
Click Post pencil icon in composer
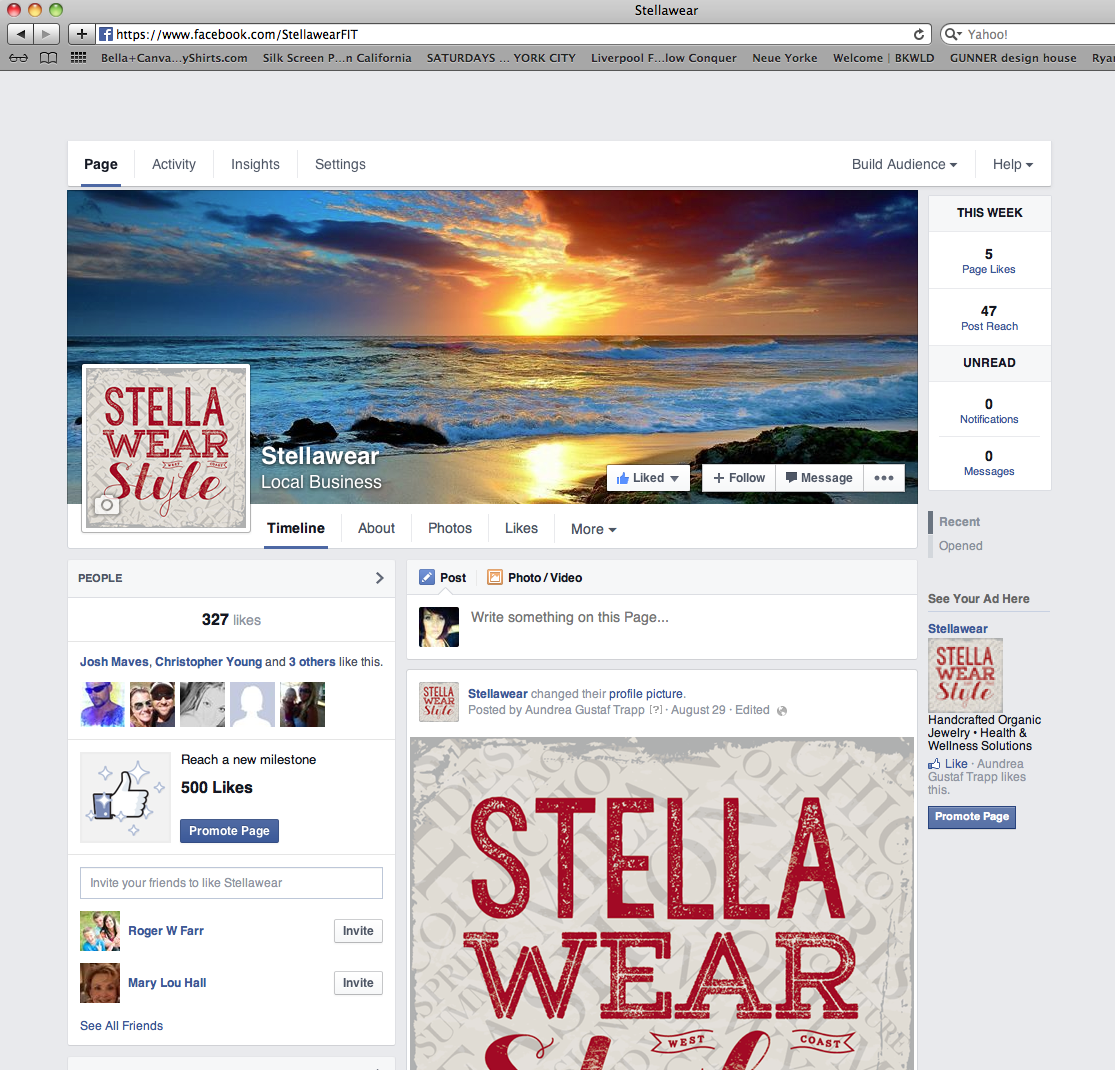pos(427,577)
